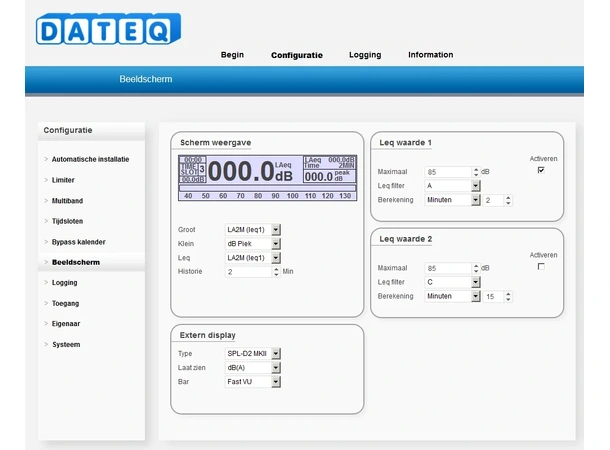The image size is (610, 450).
Task: Check Activeren for Leq waarde 2
Action: pos(541,266)
